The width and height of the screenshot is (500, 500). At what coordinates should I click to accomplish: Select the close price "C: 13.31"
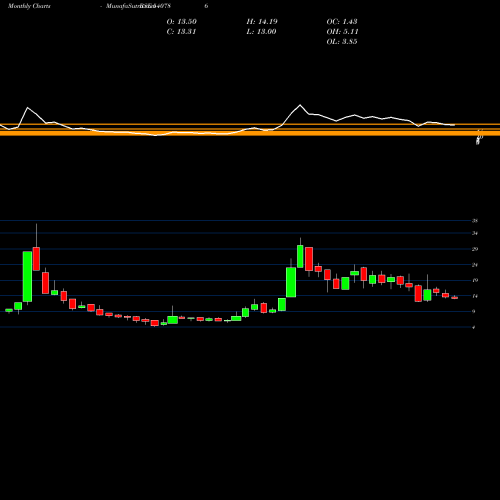(x=181, y=32)
